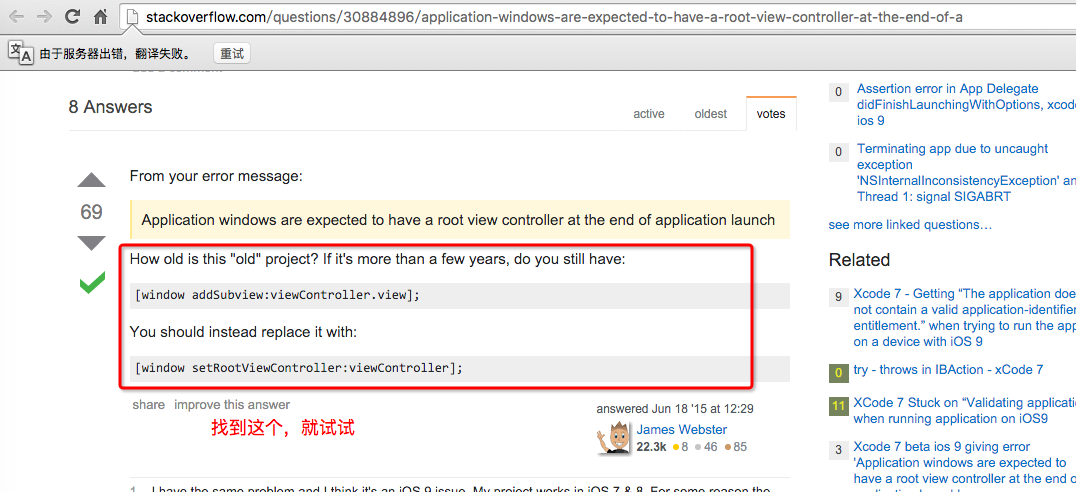The image size is (1076, 492).
Task: Sort answers by active tab
Action: pos(648,114)
